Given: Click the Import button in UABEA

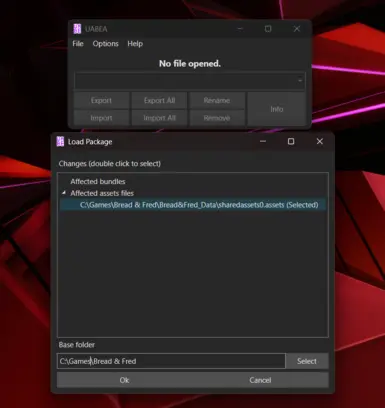Looking at the screenshot, I should pos(101,118).
